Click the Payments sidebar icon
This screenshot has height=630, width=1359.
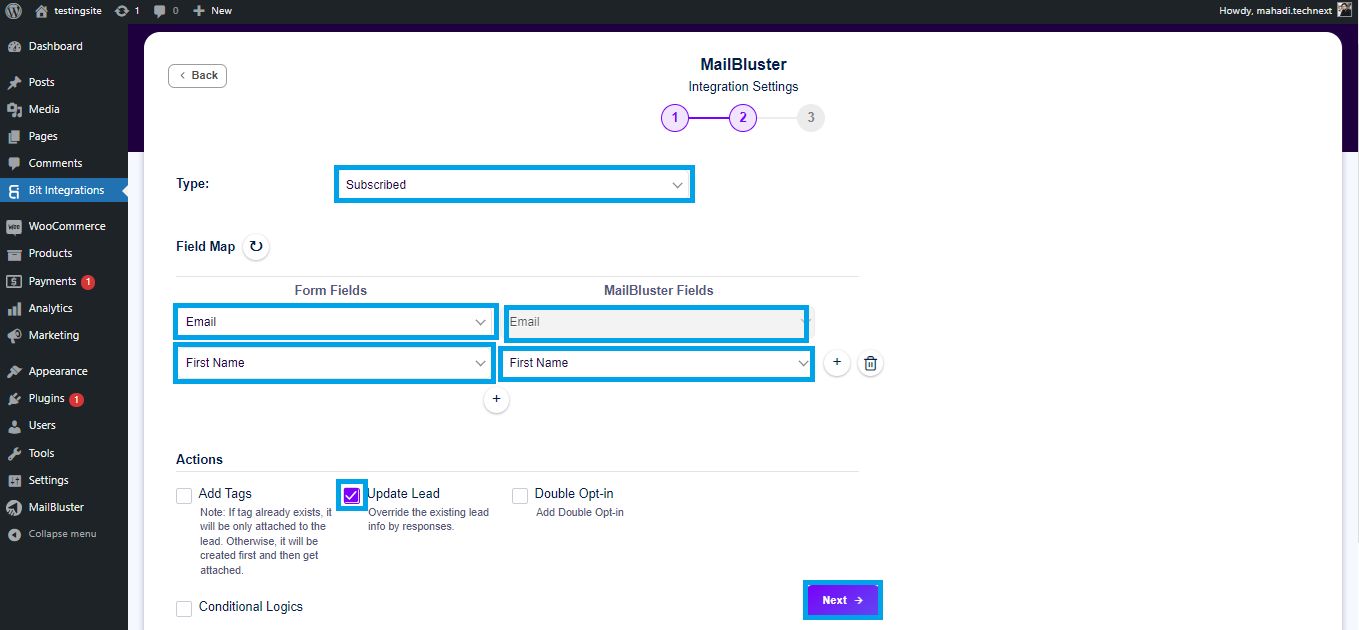(x=14, y=281)
